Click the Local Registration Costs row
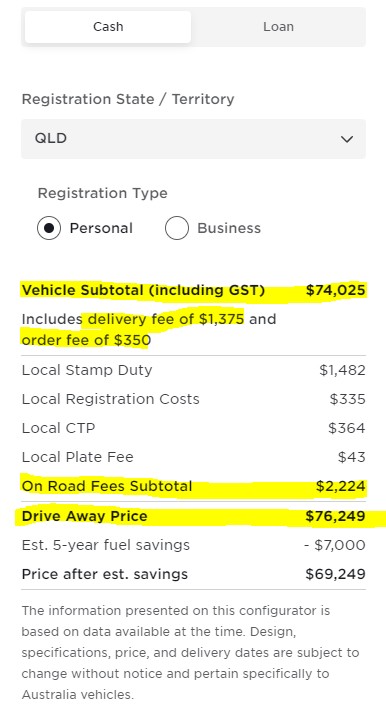The image size is (386, 716). point(193,399)
